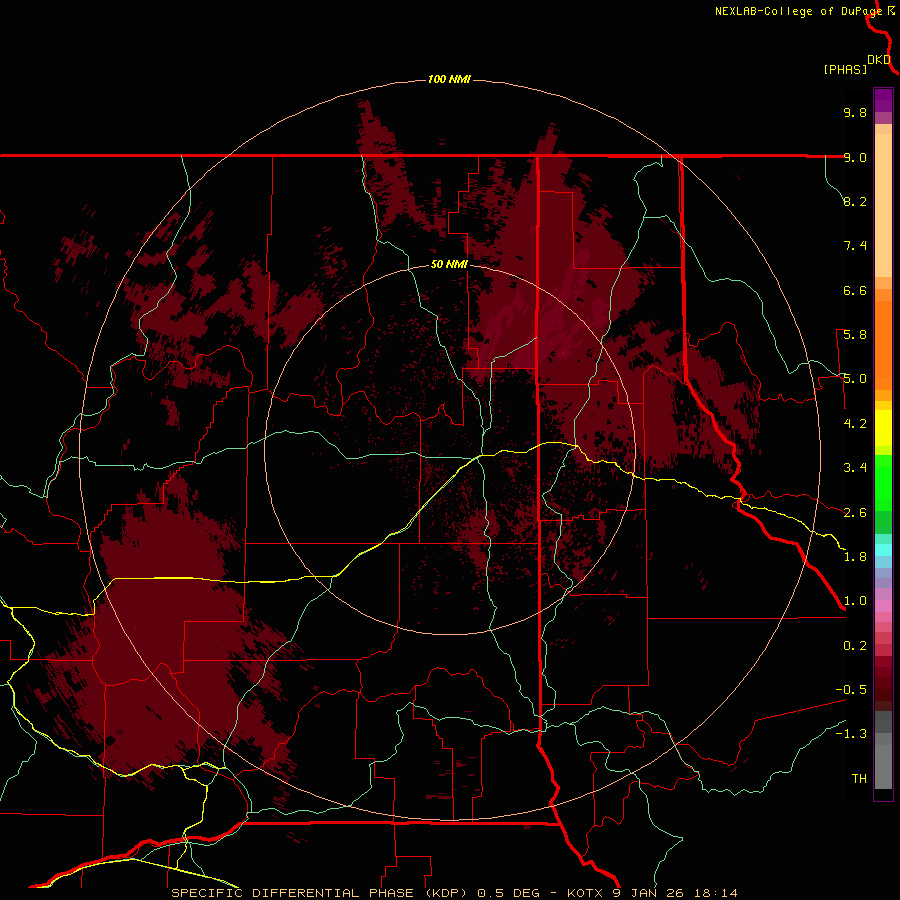The width and height of the screenshot is (900, 900).
Task: Pick the cyan legend color band
Action: click(883, 550)
